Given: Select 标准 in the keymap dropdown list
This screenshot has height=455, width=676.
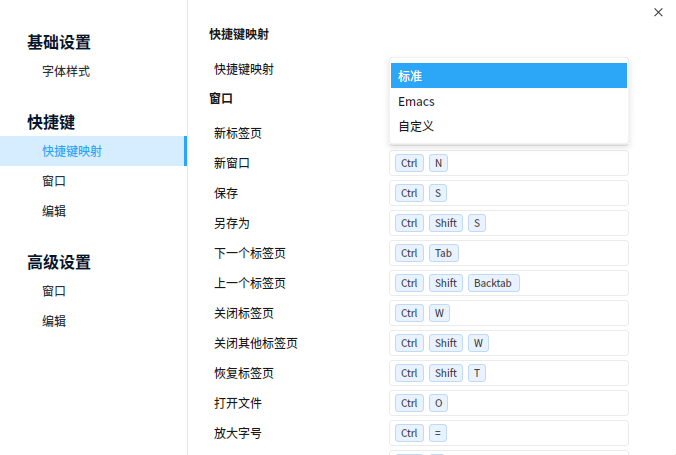Looking at the screenshot, I should point(509,76).
